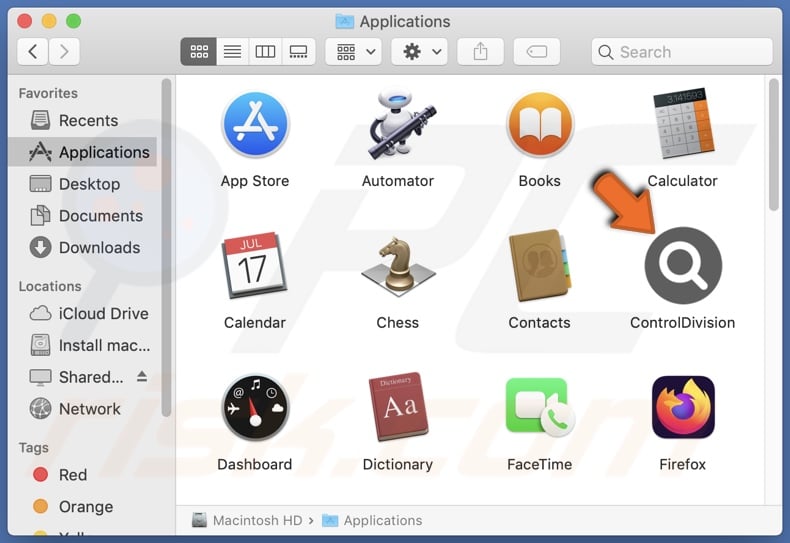The height and width of the screenshot is (543, 790).
Task: Click Macintosh HD in the path bar
Action: (247, 520)
